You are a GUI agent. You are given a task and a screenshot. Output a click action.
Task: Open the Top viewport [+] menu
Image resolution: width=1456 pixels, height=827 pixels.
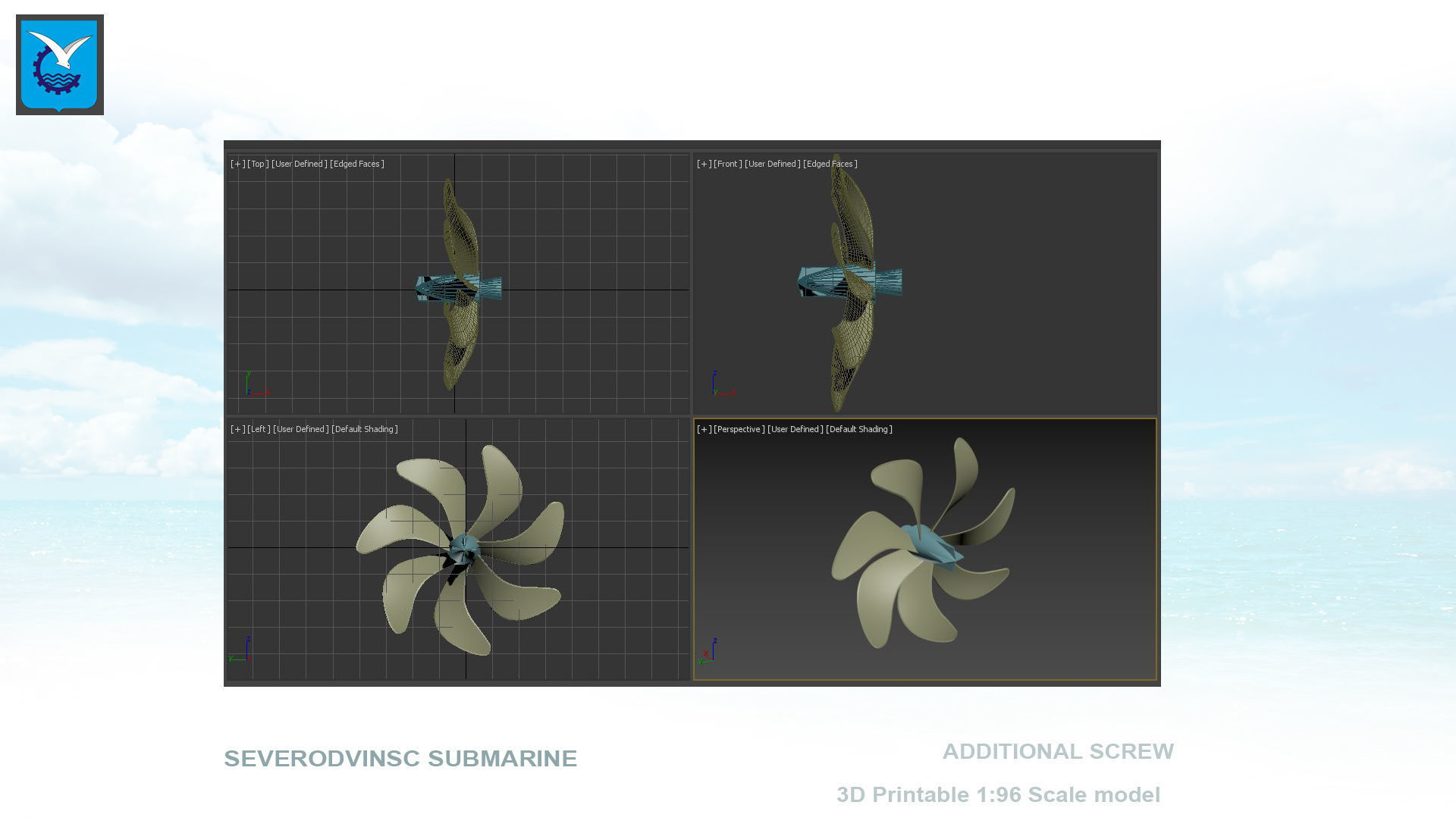tap(237, 164)
